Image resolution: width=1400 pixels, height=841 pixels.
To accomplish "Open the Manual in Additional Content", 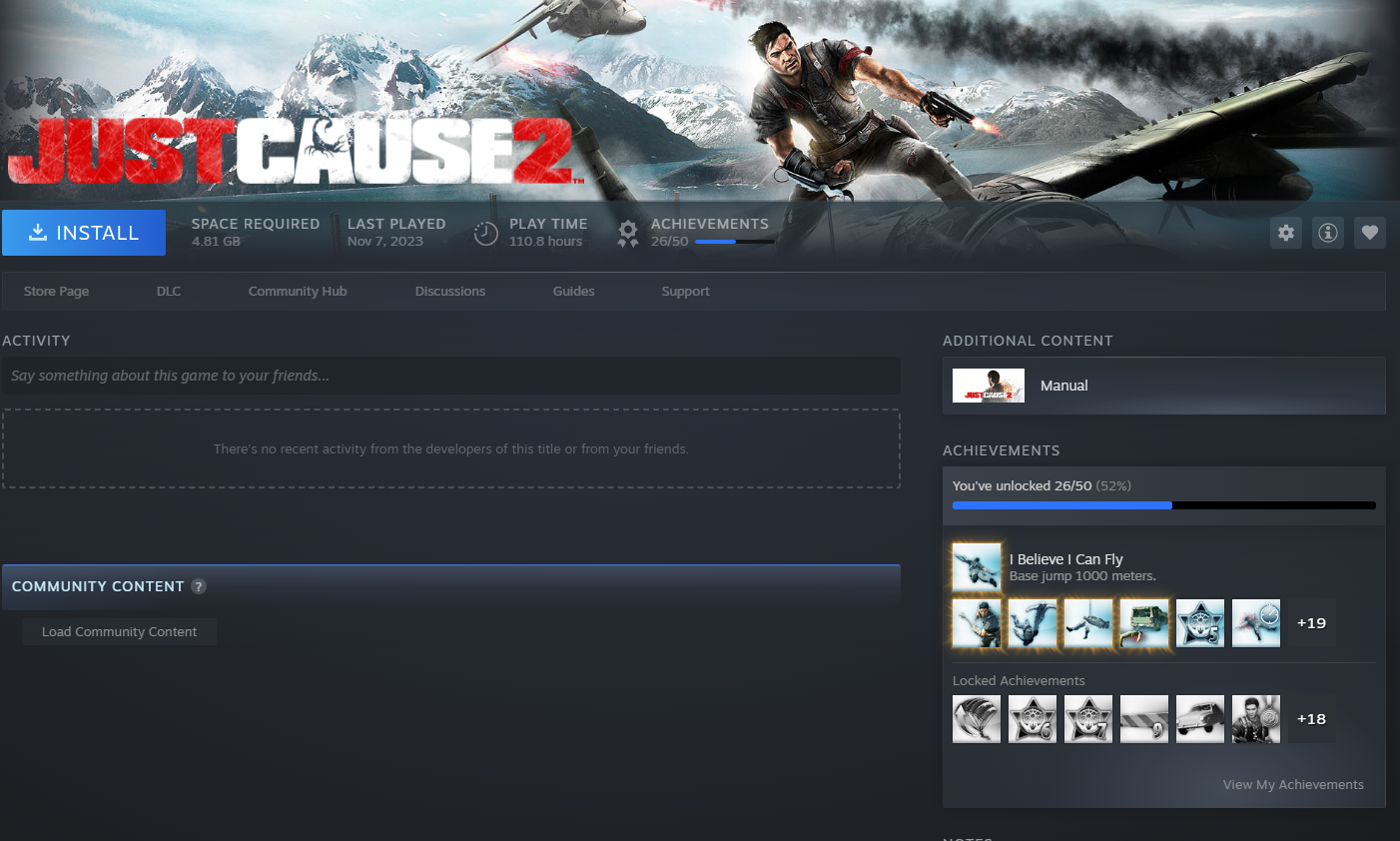I will tap(1163, 386).
